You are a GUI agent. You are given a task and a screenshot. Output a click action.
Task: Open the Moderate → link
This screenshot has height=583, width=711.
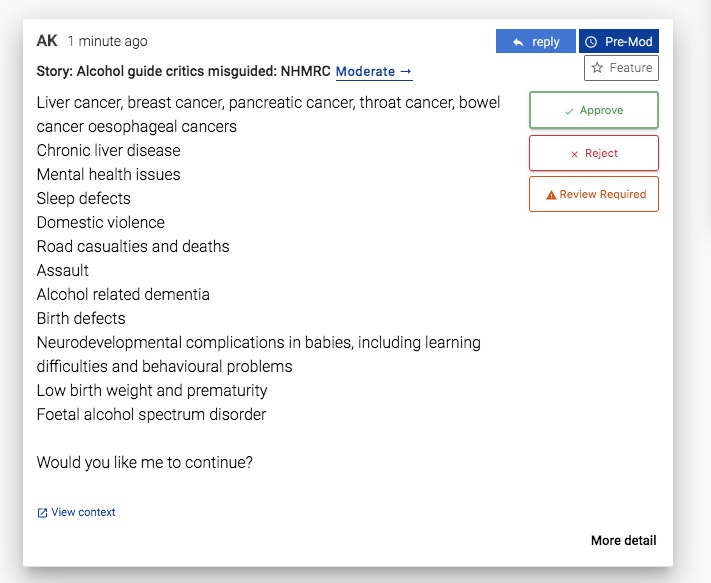374,72
